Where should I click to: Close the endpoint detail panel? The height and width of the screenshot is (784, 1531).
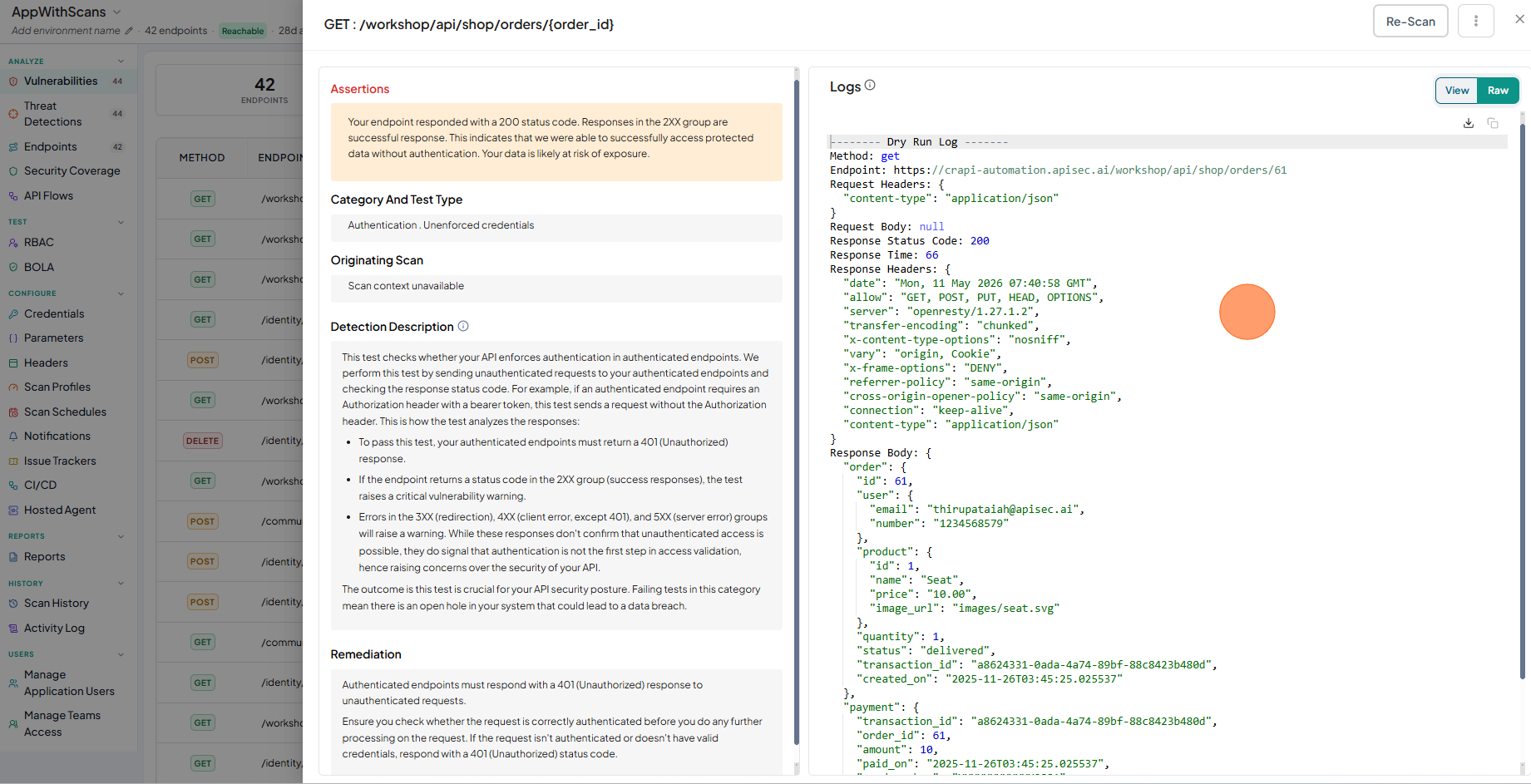tap(1519, 19)
